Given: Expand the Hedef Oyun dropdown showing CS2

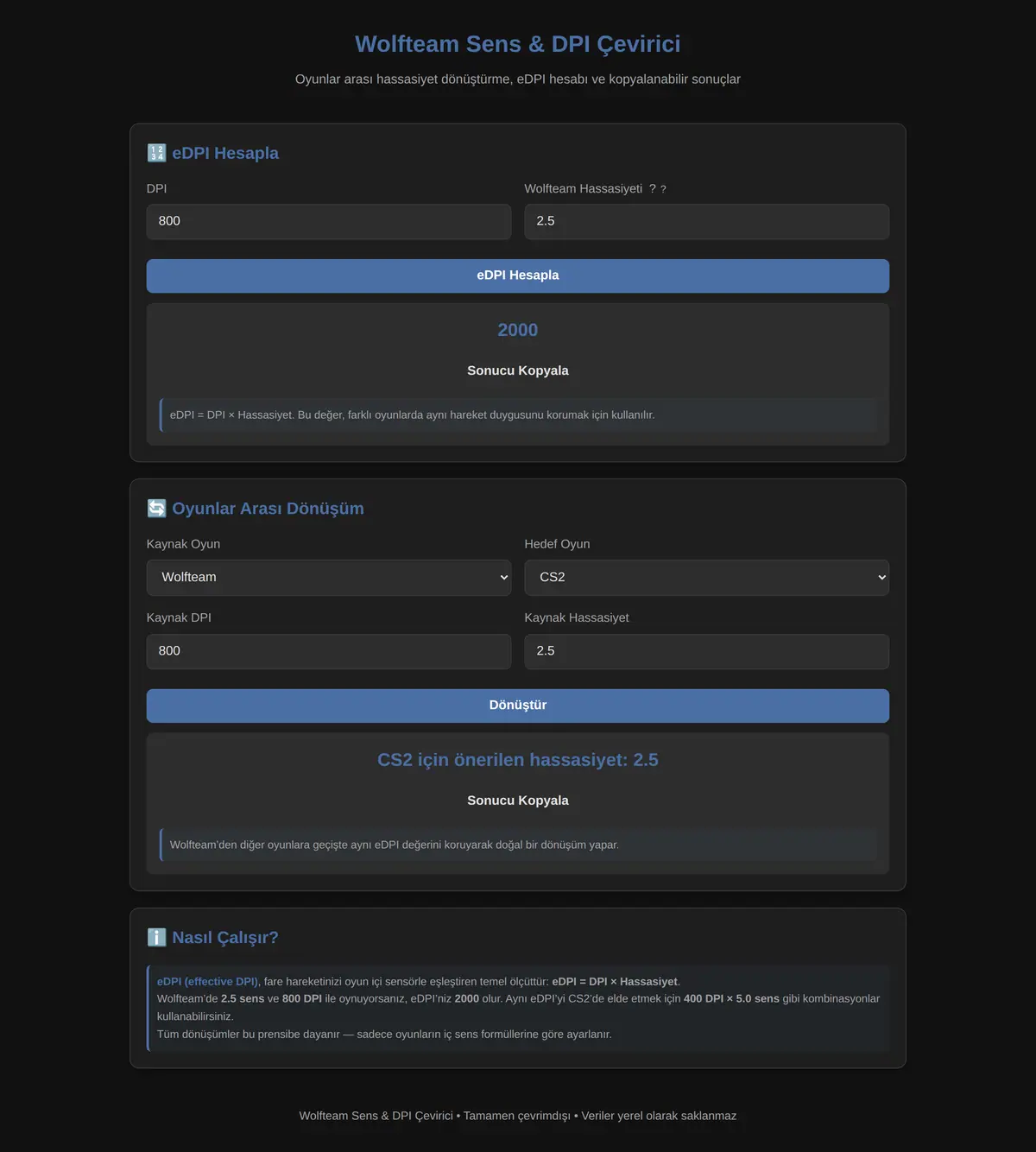Looking at the screenshot, I should [707, 578].
